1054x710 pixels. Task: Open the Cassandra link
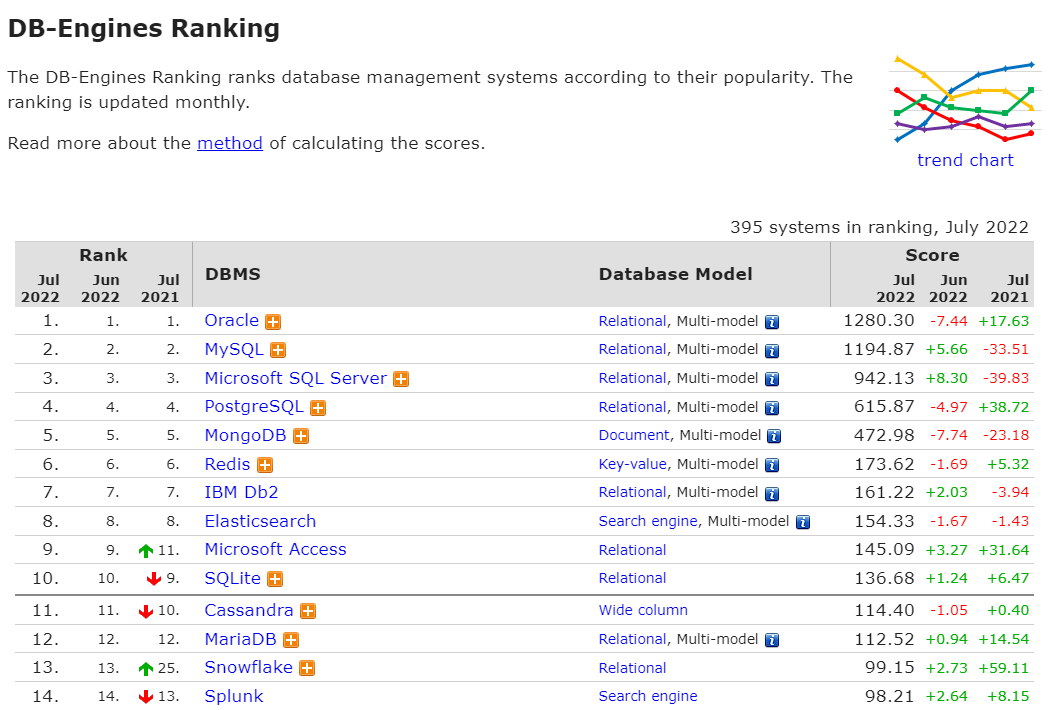point(249,610)
